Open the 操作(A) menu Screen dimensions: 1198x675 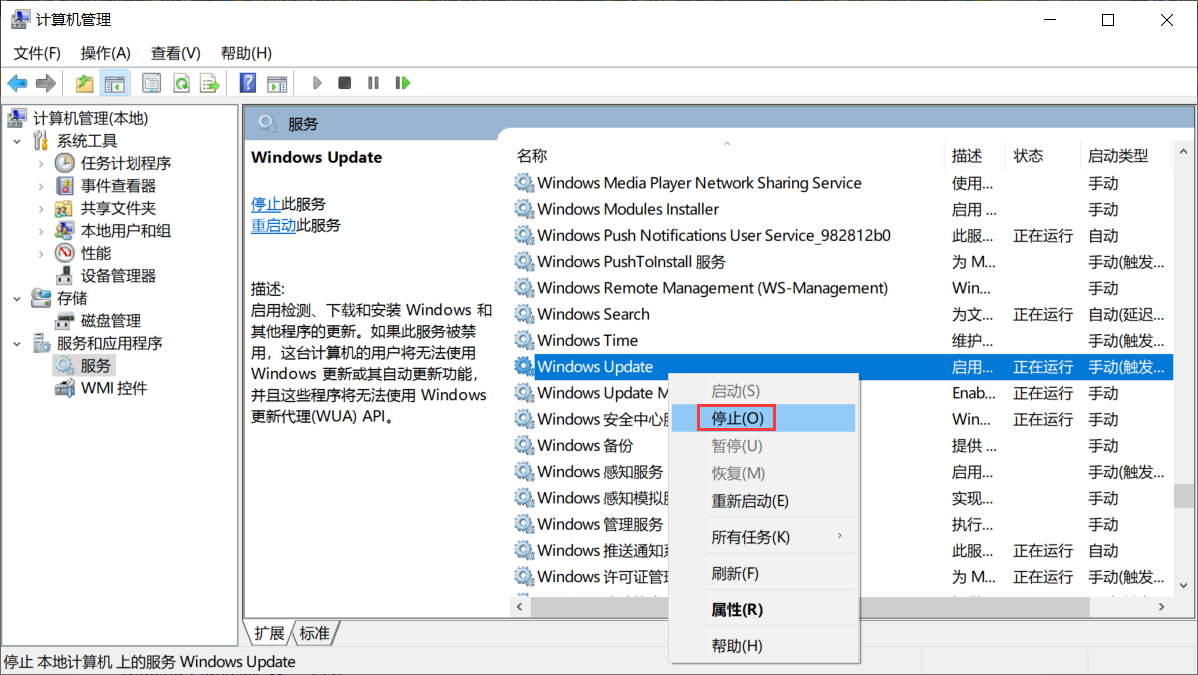[106, 53]
